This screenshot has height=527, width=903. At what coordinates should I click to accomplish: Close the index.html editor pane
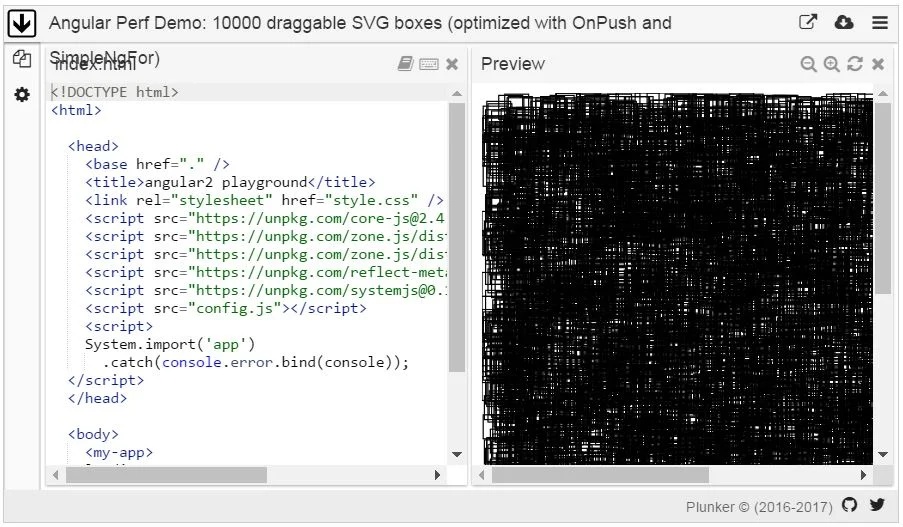click(x=452, y=64)
